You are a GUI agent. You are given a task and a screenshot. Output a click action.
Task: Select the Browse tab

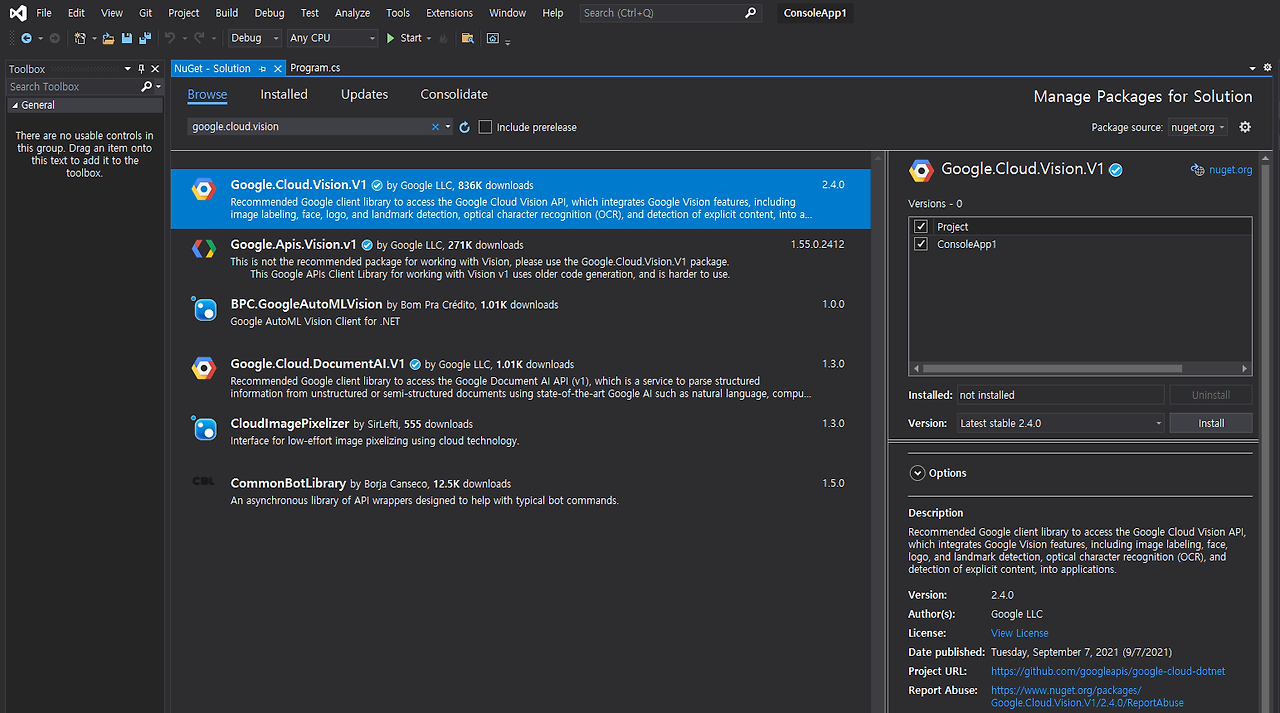pyautogui.click(x=207, y=94)
